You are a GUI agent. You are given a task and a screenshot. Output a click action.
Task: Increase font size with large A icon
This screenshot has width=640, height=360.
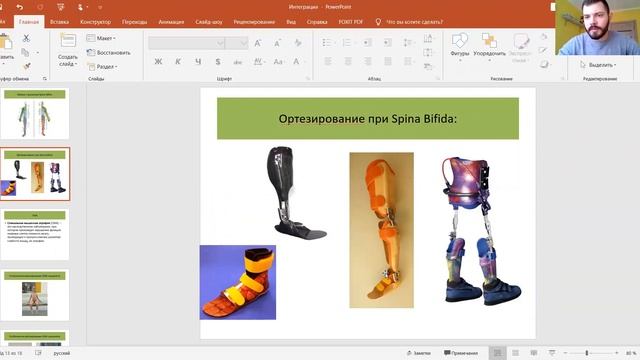point(258,43)
